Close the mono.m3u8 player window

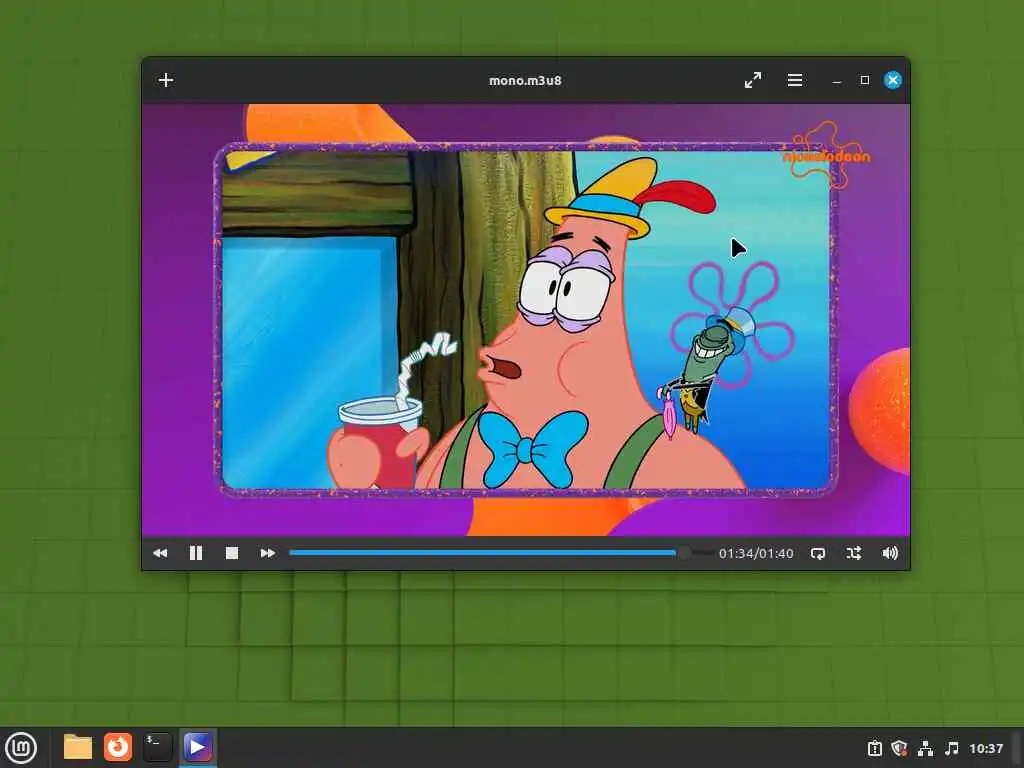[893, 80]
